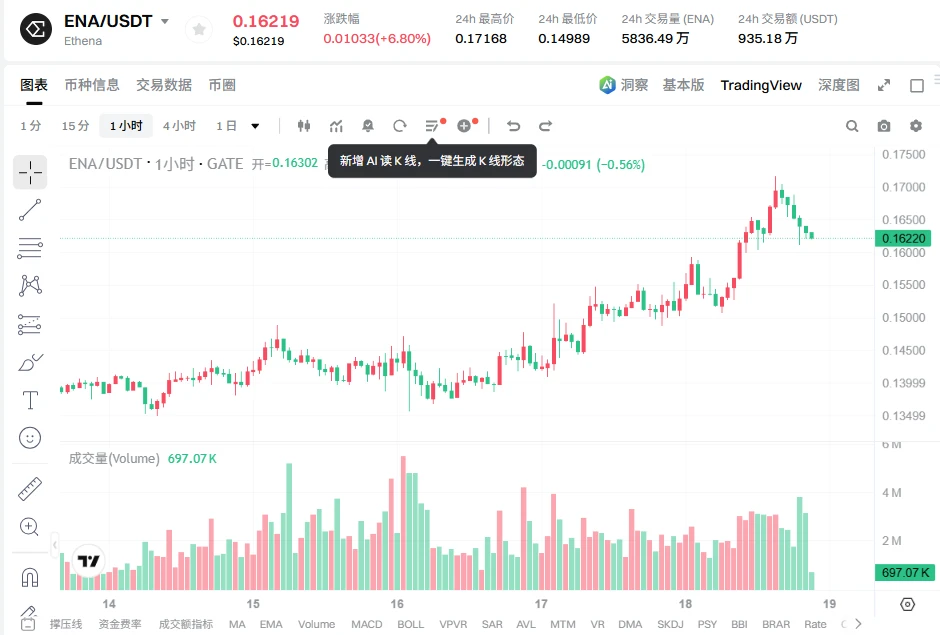Select the 4小时 timeframe
Screen dimensions: 940x635
(179, 126)
